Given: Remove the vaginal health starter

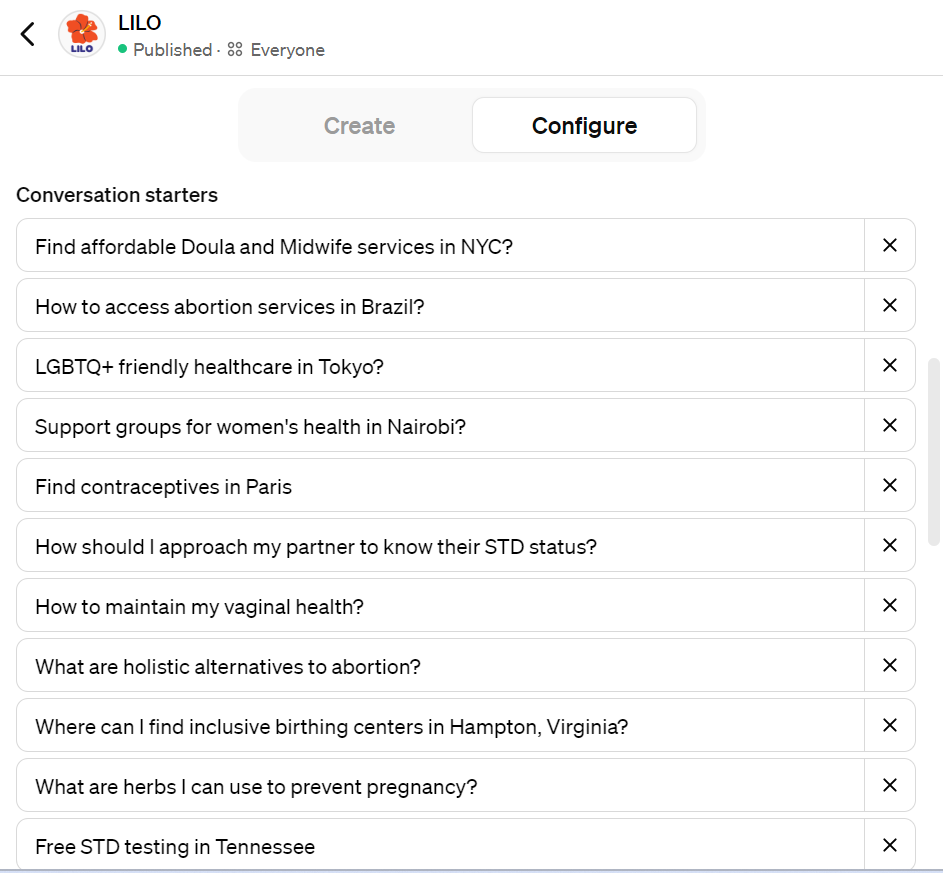Looking at the screenshot, I should (x=889, y=605).
